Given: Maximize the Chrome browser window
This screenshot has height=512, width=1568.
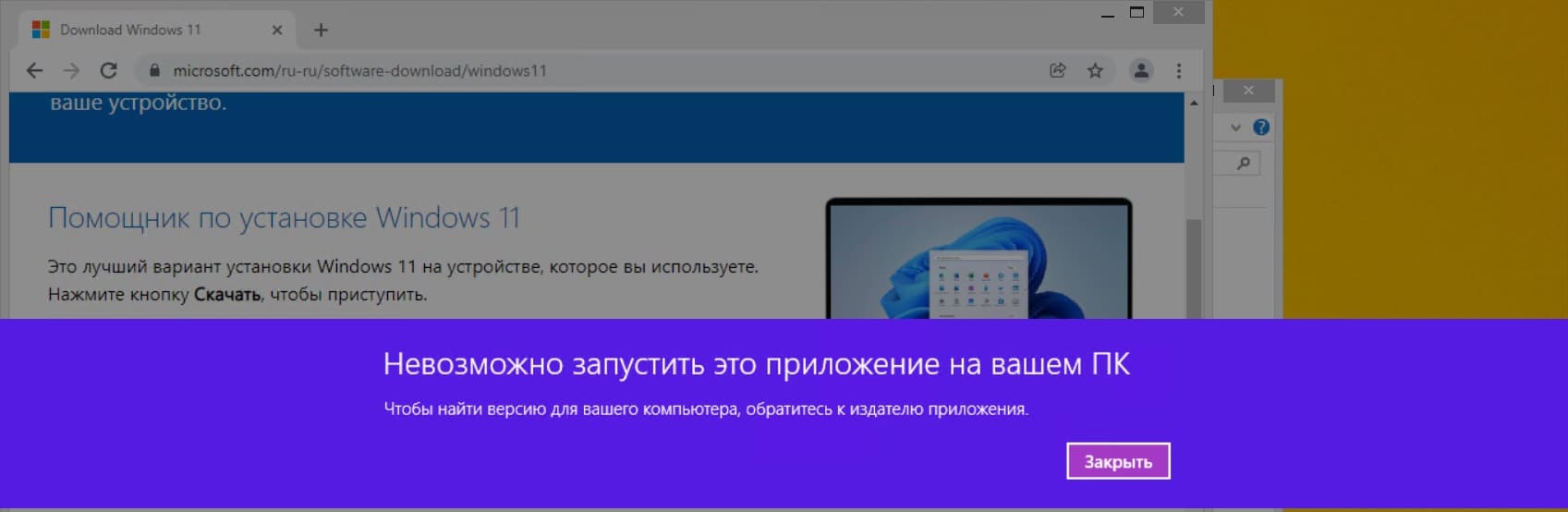Looking at the screenshot, I should click(1136, 12).
